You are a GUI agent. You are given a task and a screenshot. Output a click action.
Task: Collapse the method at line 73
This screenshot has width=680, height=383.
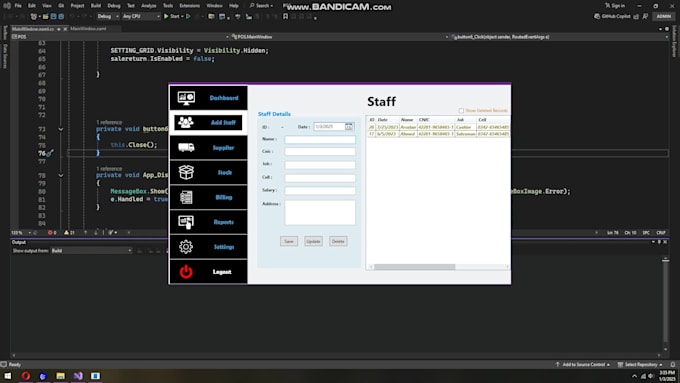(61, 129)
